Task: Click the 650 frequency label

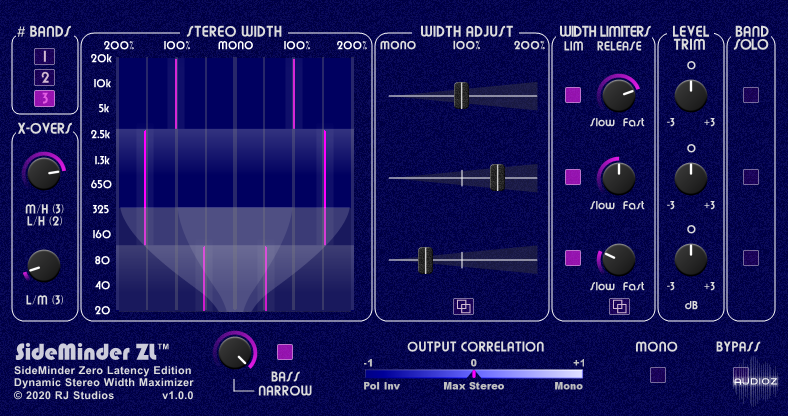Action: (x=101, y=184)
